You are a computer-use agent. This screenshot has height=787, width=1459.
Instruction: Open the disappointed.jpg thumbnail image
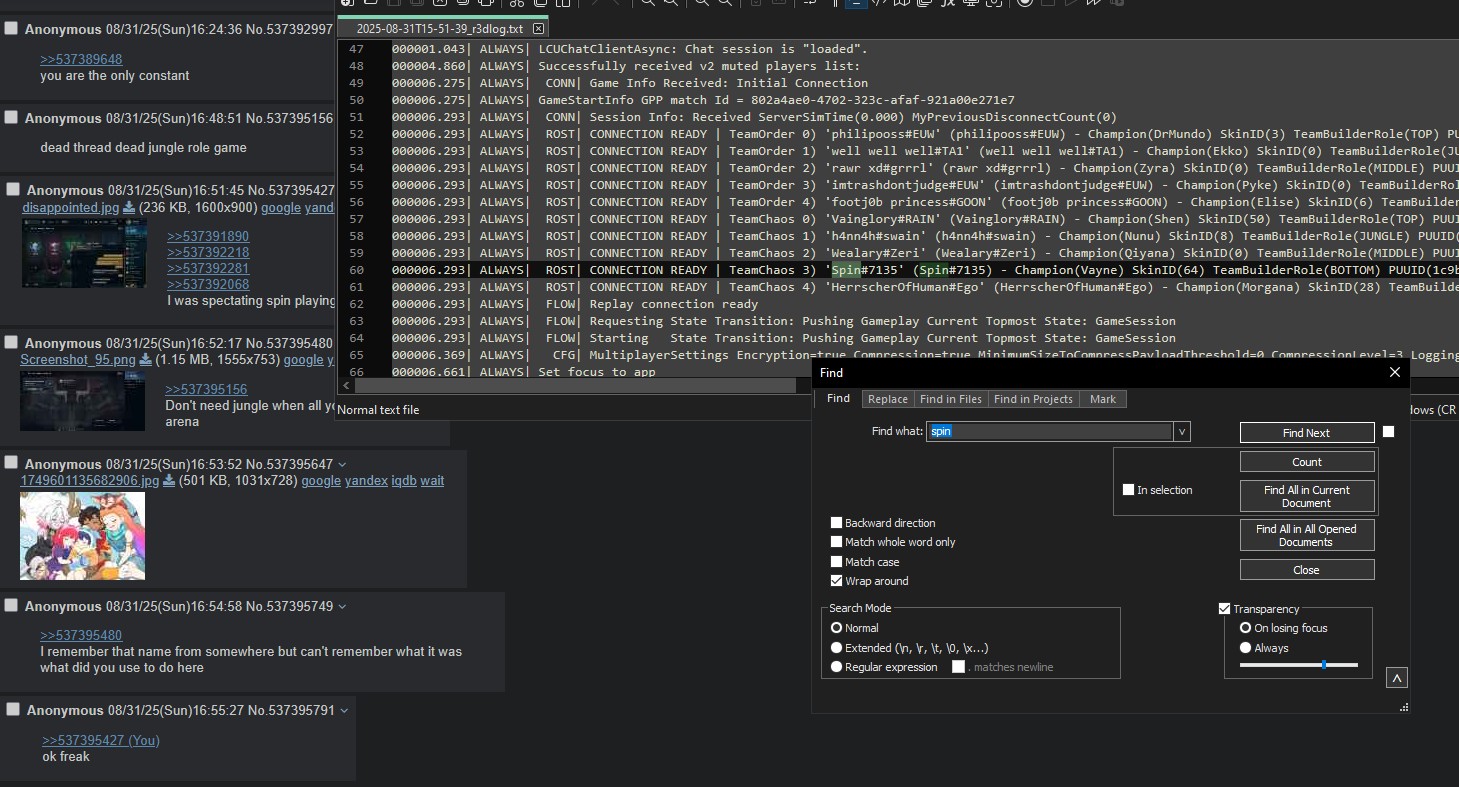[x=84, y=253]
